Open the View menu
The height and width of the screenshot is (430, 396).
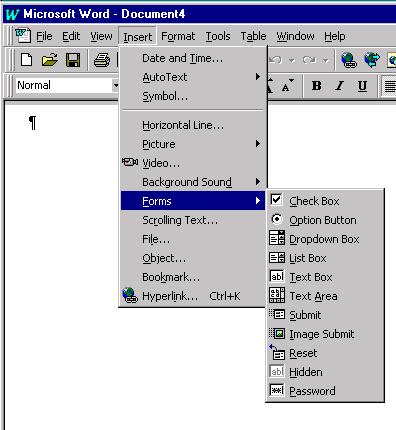click(x=101, y=36)
